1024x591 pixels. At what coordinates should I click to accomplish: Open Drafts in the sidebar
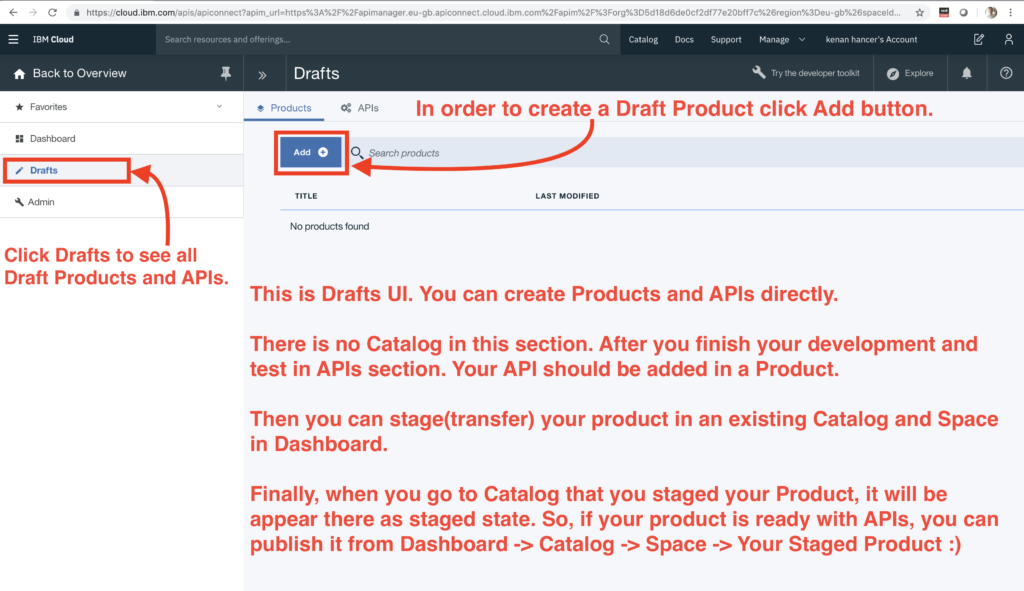click(121, 170)
